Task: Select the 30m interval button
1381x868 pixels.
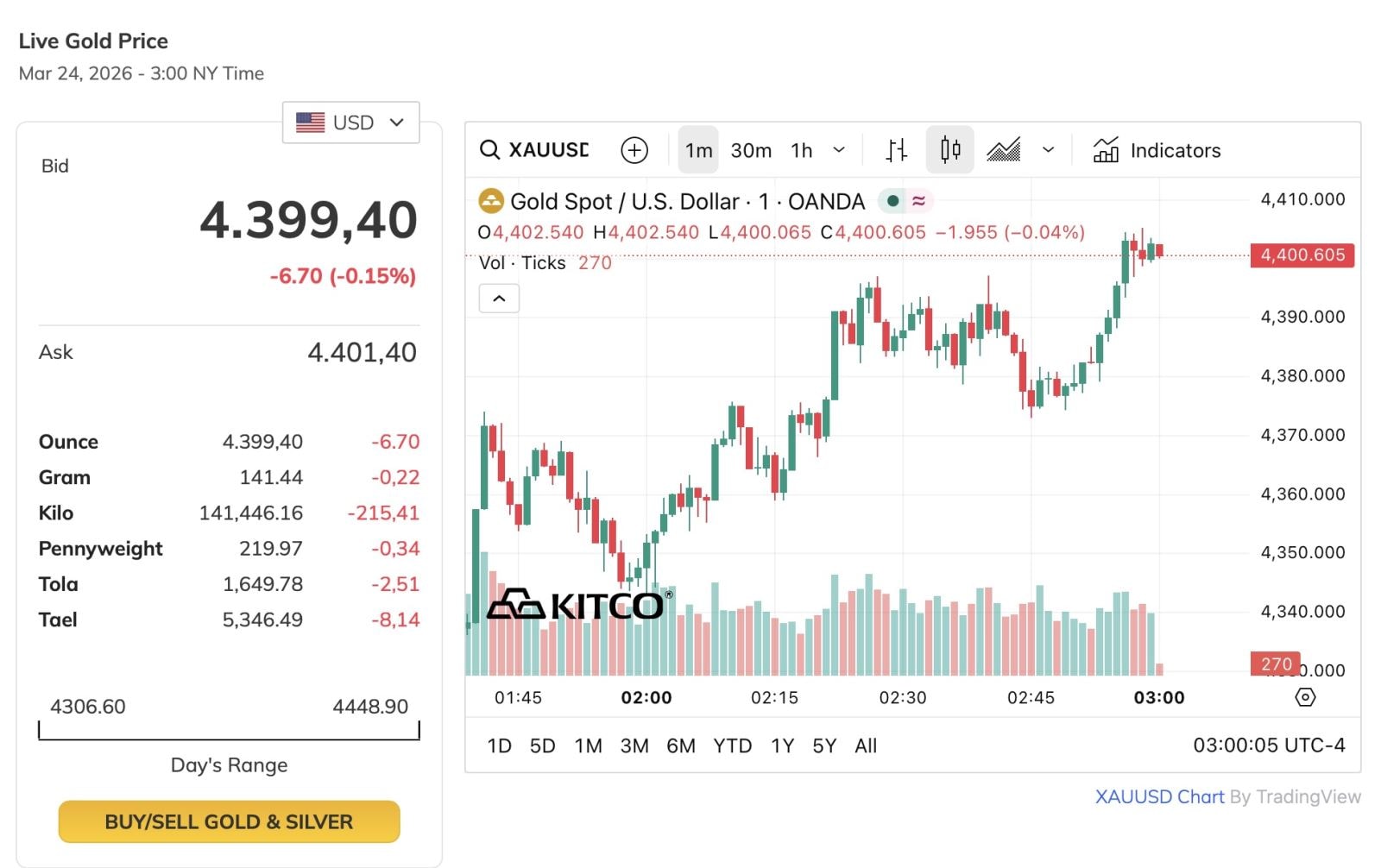Action: [751, 150]
